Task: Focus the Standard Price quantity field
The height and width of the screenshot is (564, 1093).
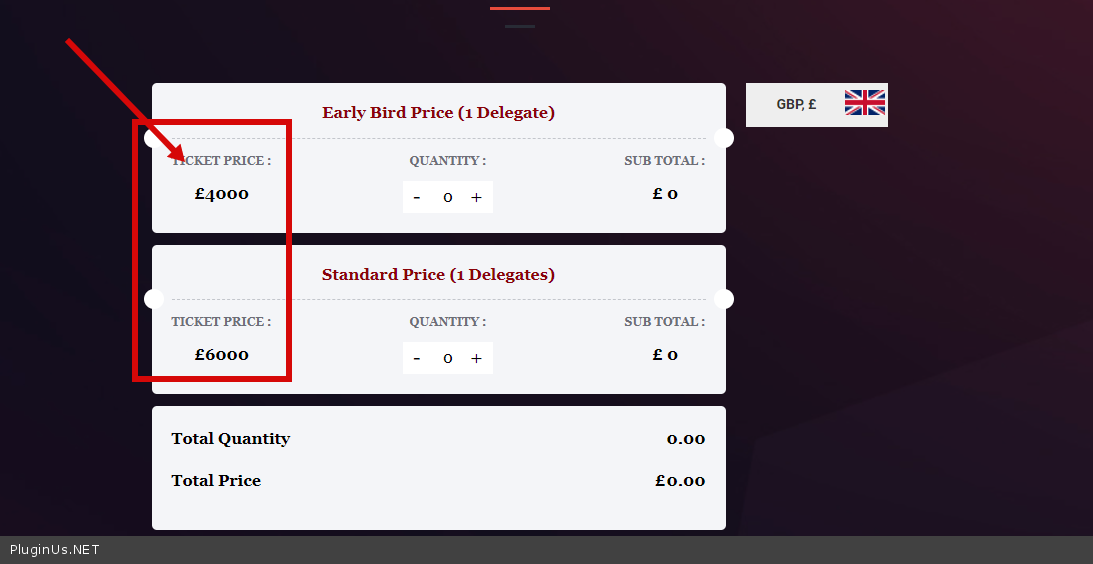Action: (447, 358)
